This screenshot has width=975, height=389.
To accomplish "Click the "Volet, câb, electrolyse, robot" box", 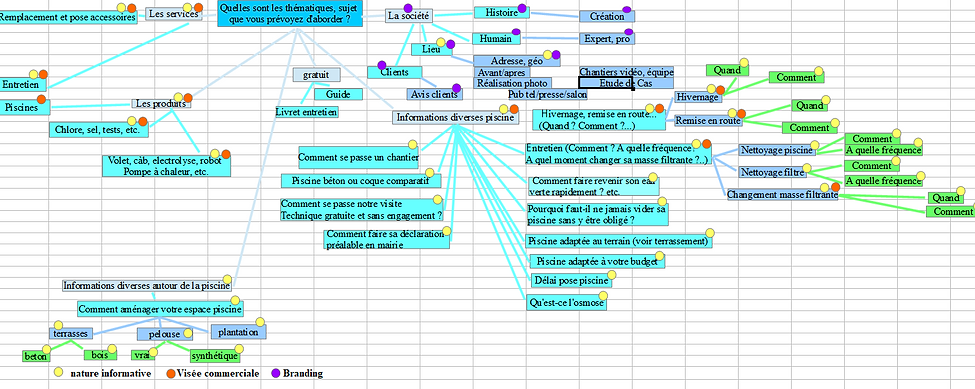I will (x=166, y=166).
